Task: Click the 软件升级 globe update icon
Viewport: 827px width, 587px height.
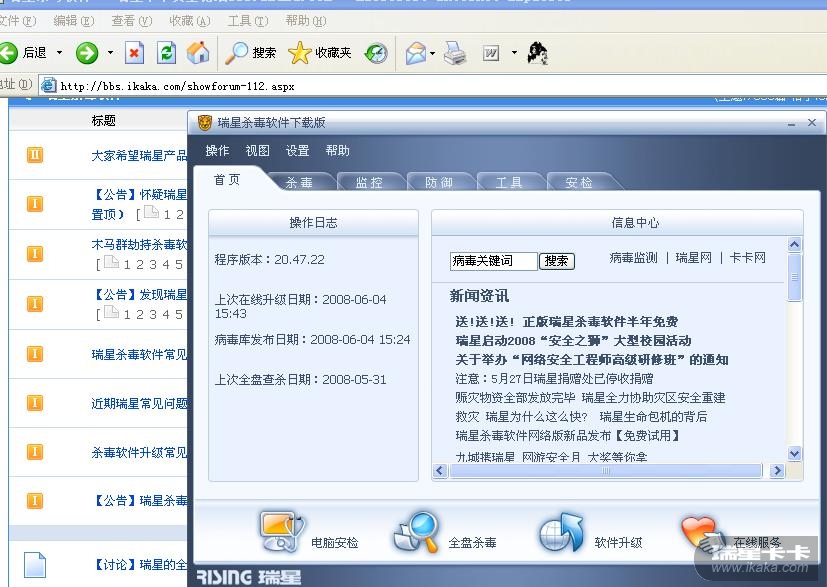Action: [x=561, y=532]
